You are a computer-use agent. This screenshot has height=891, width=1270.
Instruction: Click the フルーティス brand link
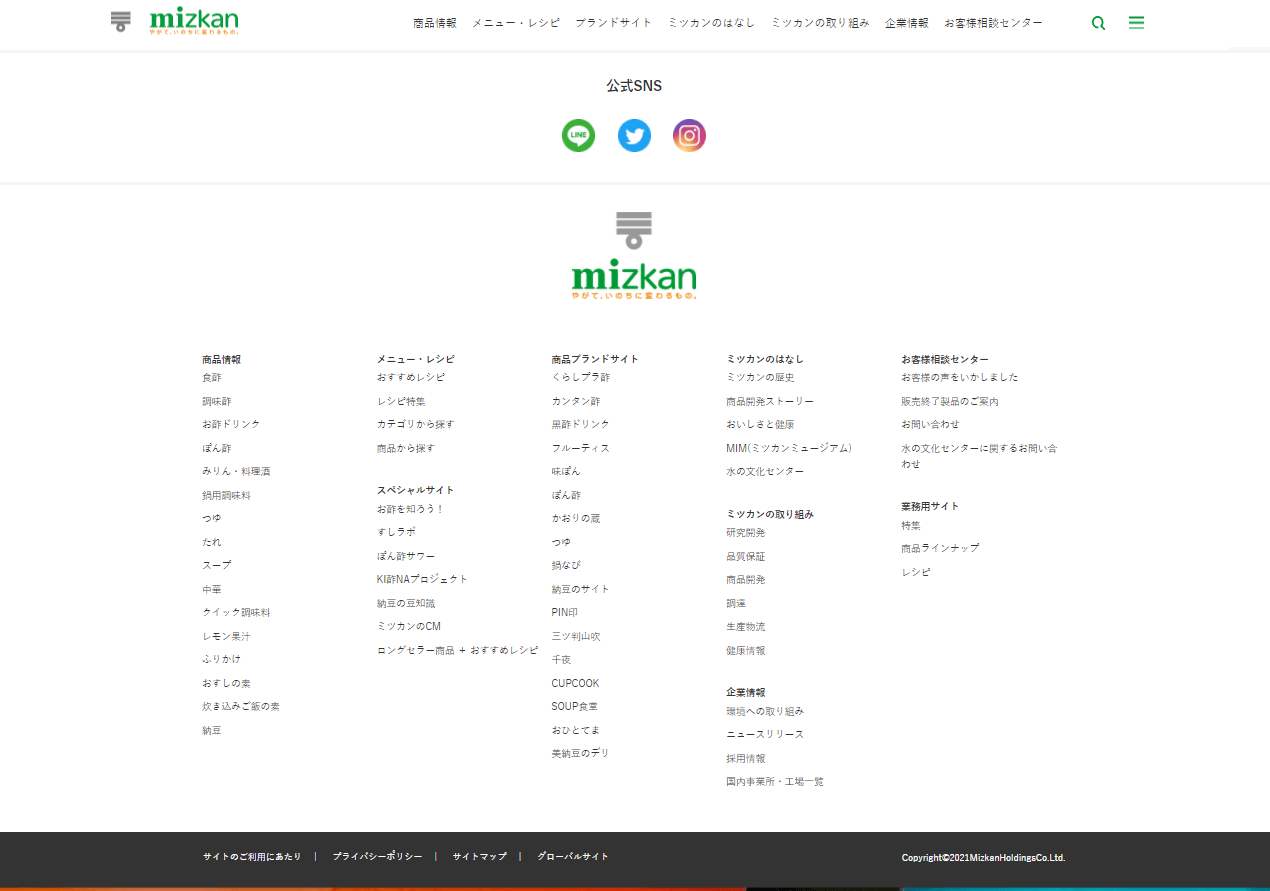pyautogui.click(x=581, y=448)
